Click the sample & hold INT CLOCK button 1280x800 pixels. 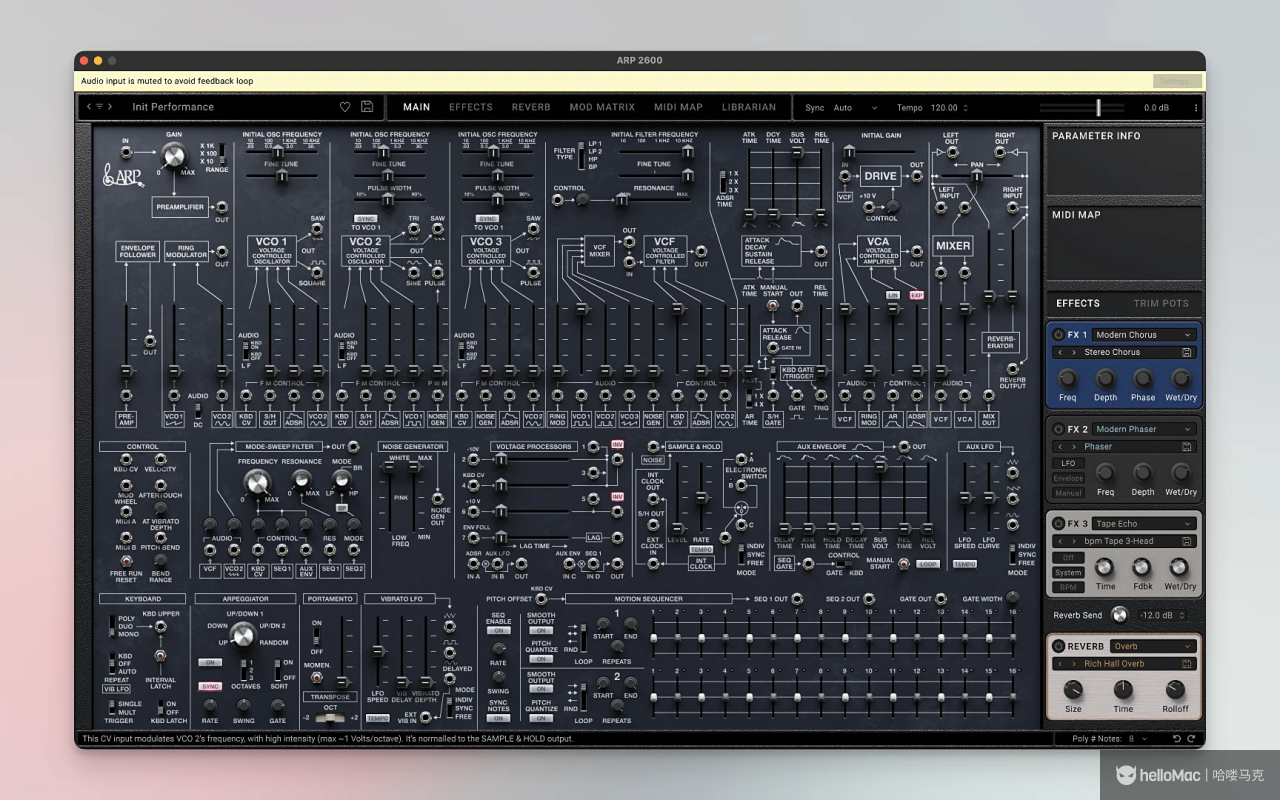(x=701, y=564)
